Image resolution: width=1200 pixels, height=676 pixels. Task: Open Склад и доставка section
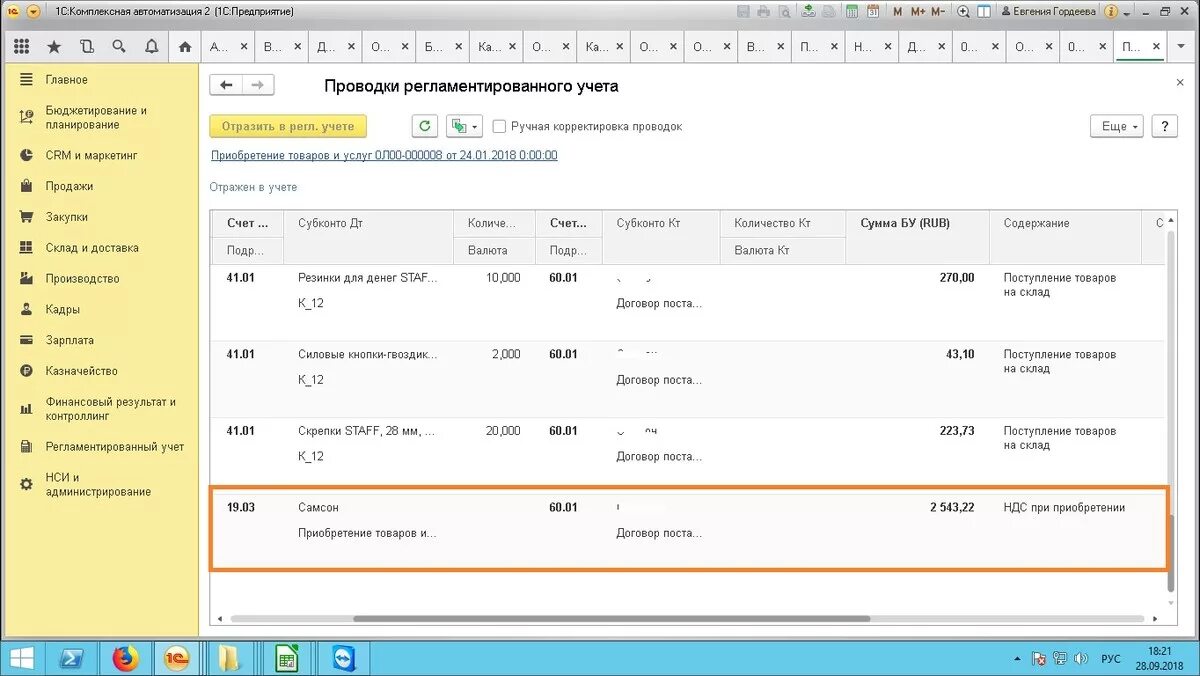point(92,248)
